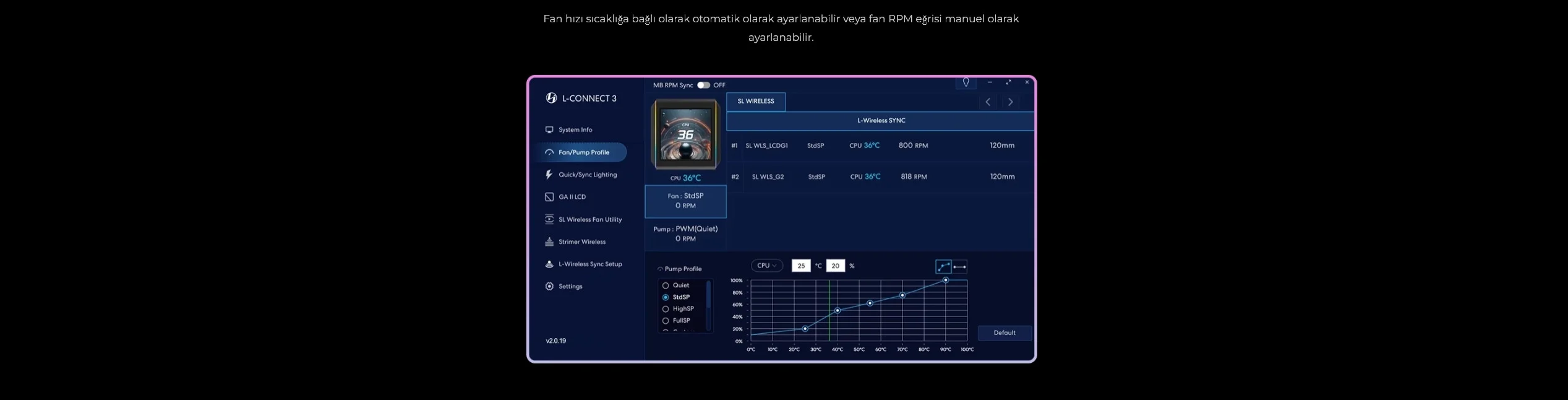
Task: Open Quick/Sync Lighting from the sidebar
Action: (x=586, y=175)
